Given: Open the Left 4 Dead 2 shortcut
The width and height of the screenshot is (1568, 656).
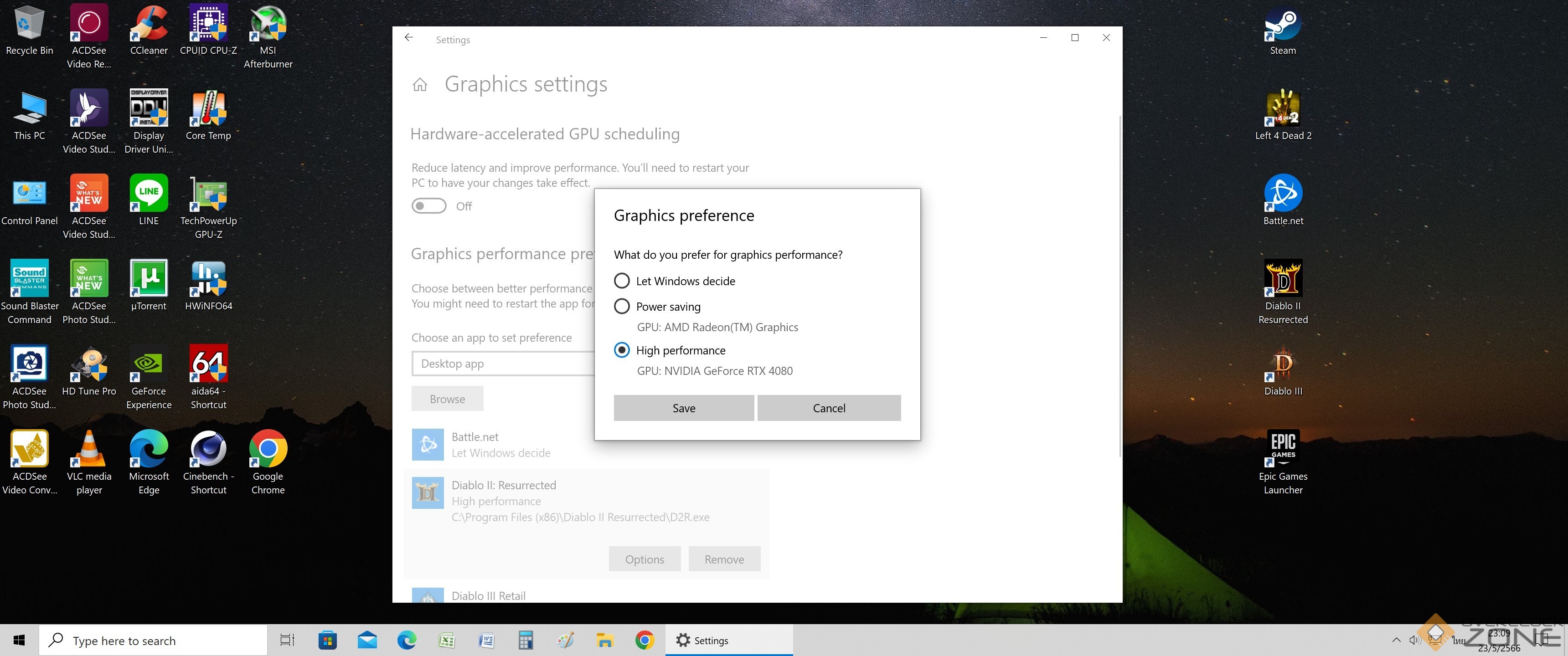Looking at the screenshot, I should [1283, 116].
